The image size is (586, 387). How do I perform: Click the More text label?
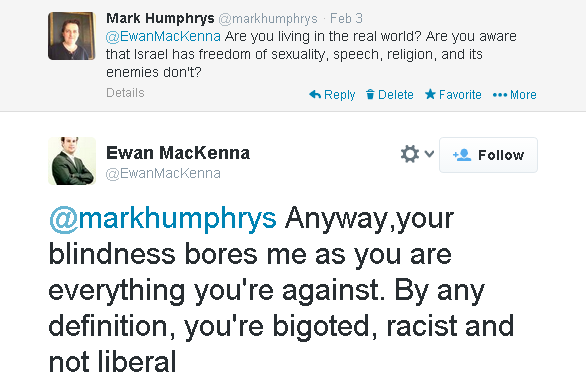tap(523, 95)
